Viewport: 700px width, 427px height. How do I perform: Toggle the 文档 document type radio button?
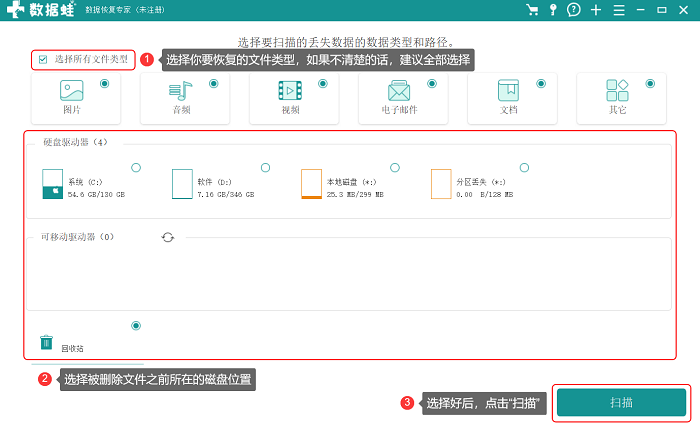pos(541,84)
